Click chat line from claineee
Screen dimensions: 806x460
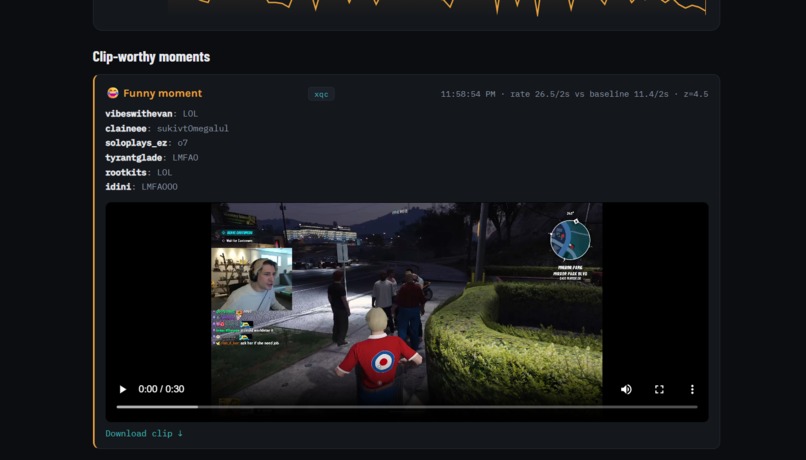(167, 128)
